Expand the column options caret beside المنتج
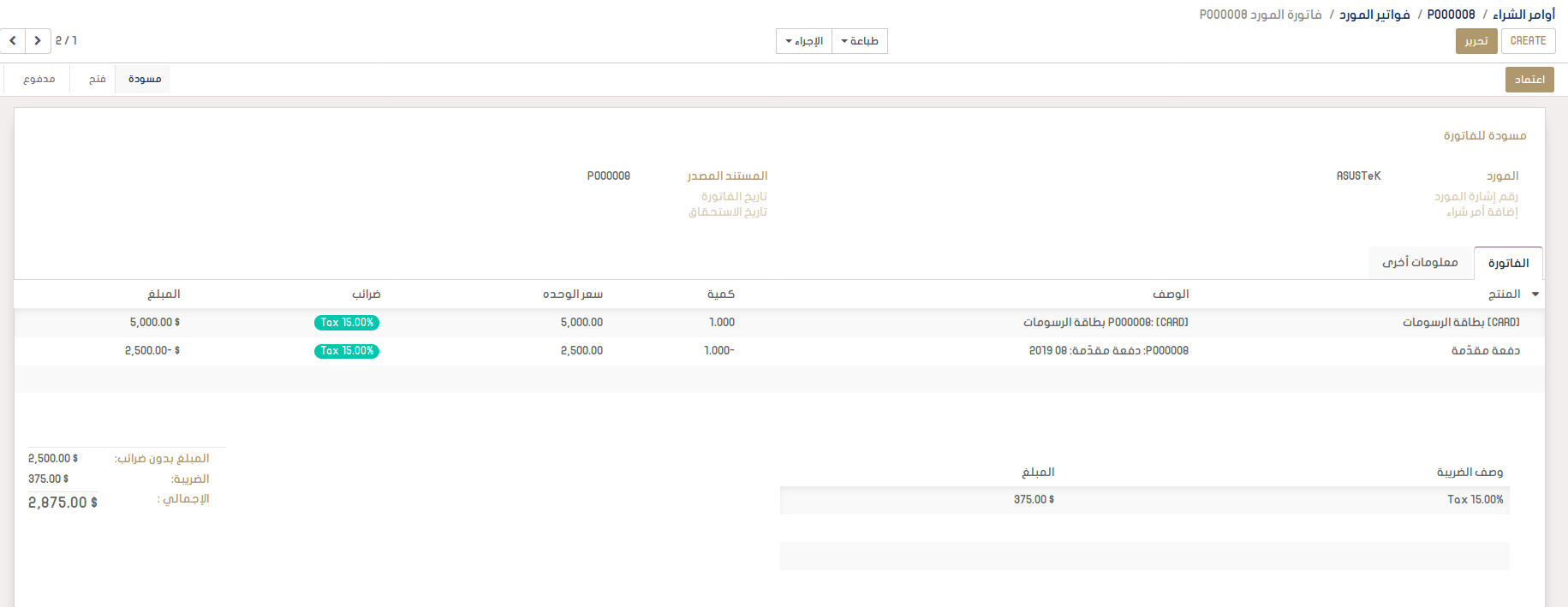Screen dimensions: 1568x607 tap(1535, 295)
